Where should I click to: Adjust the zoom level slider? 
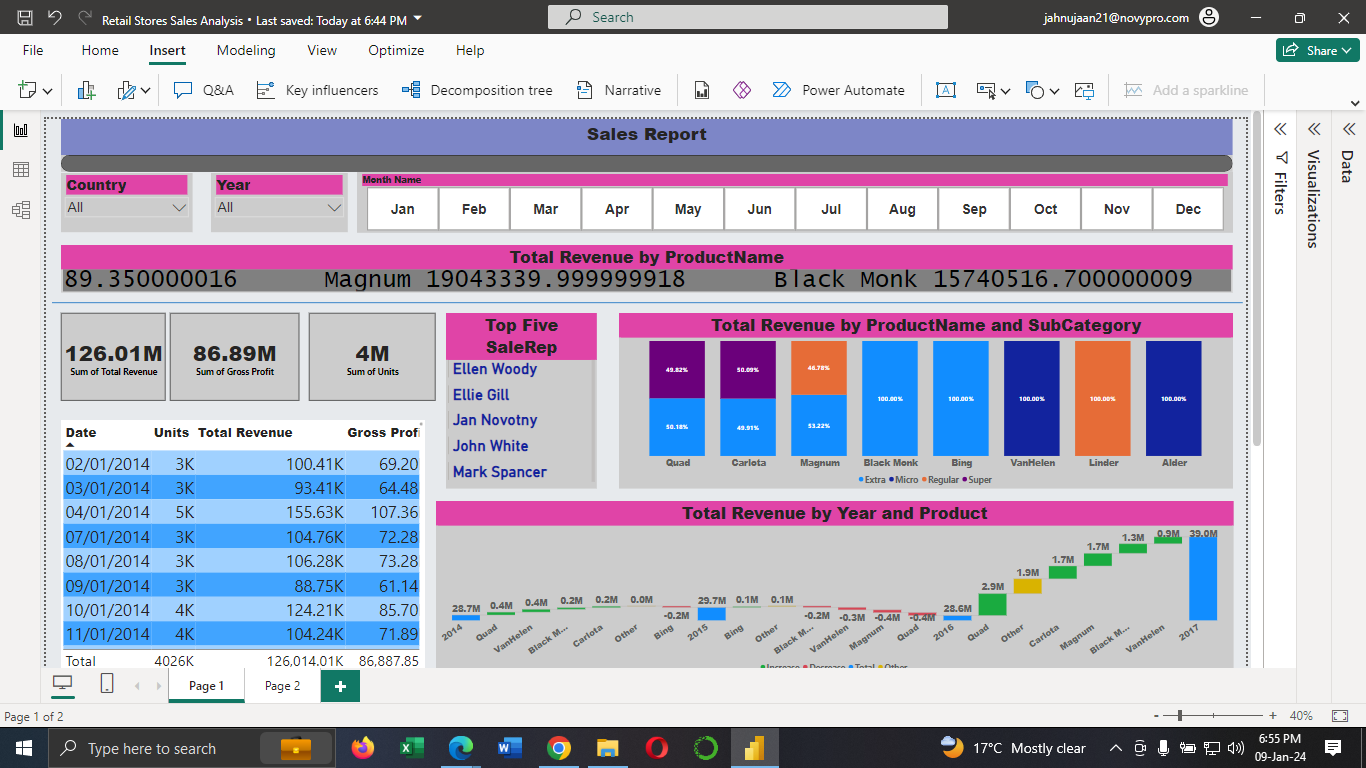click(x=1181, y=716)
